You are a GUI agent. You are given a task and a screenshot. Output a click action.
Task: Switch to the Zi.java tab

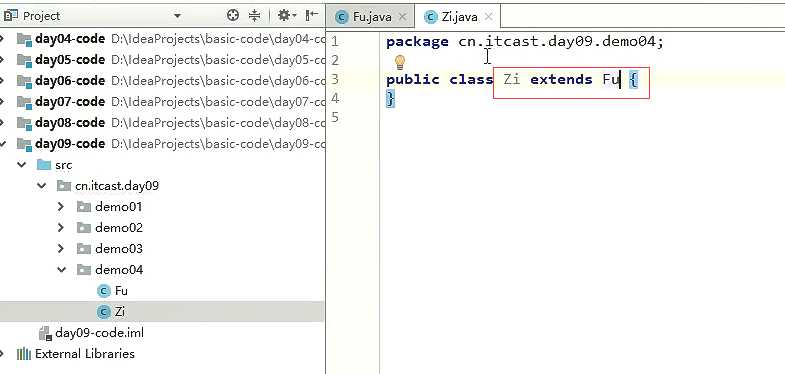tap(459, 17)
